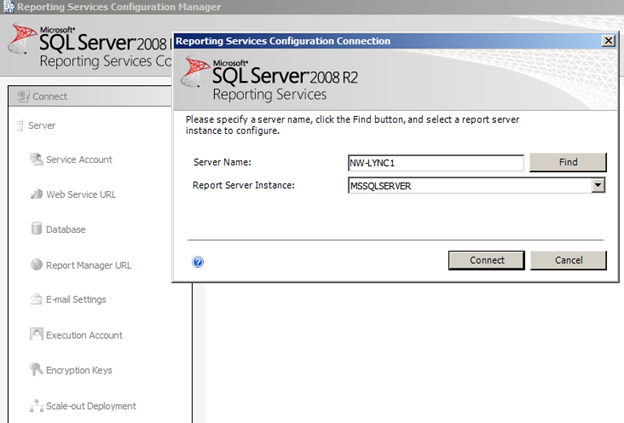
Task: Click the 'Reporting Services Configuration Manager' window title
Action: click(119, 7)
